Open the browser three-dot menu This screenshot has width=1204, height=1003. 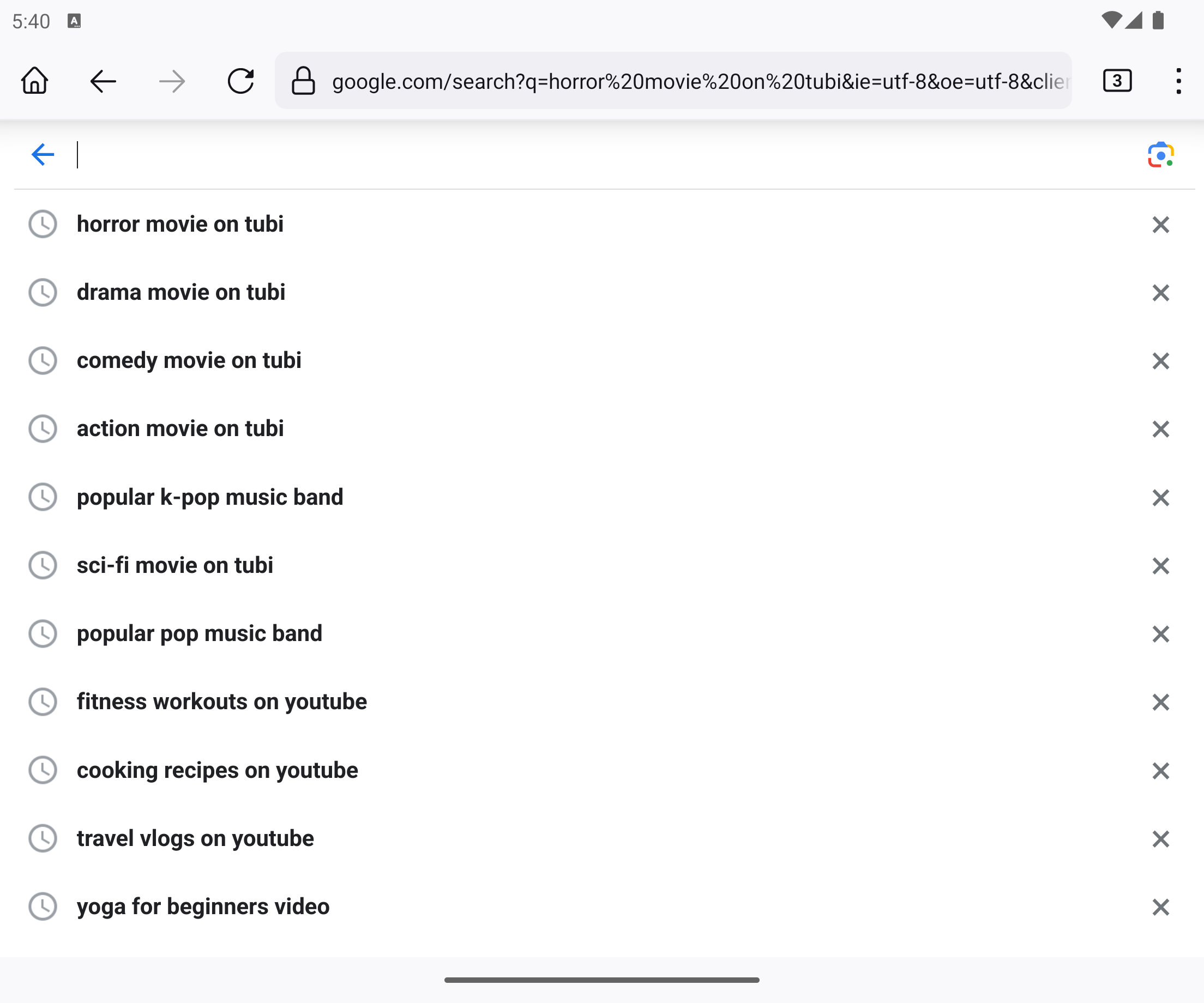[1179, 81]
